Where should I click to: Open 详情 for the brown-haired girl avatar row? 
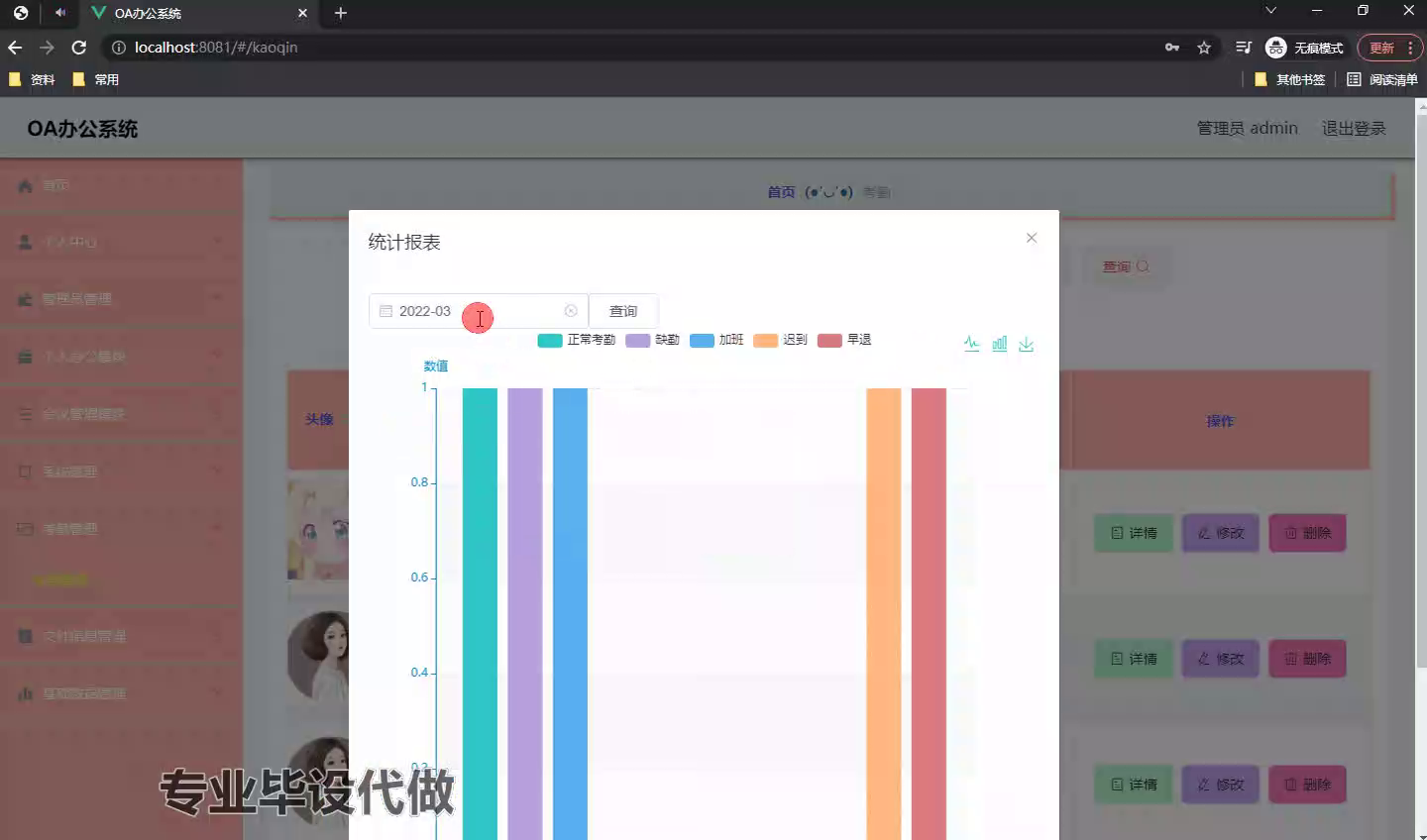pyautogui.click(x=1134, y=659)
